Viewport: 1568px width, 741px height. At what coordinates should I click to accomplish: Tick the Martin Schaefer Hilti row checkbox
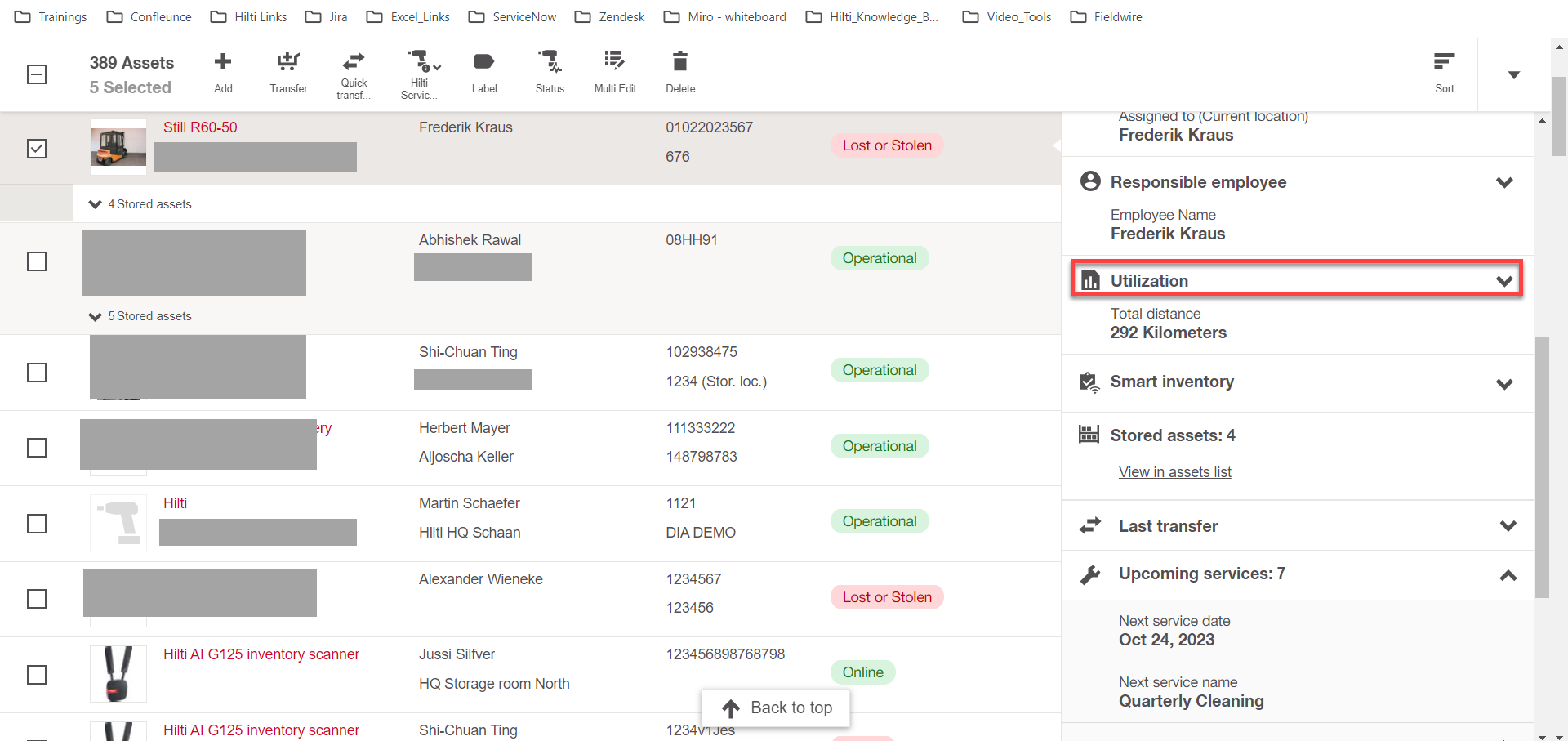[x=37, y=524]
